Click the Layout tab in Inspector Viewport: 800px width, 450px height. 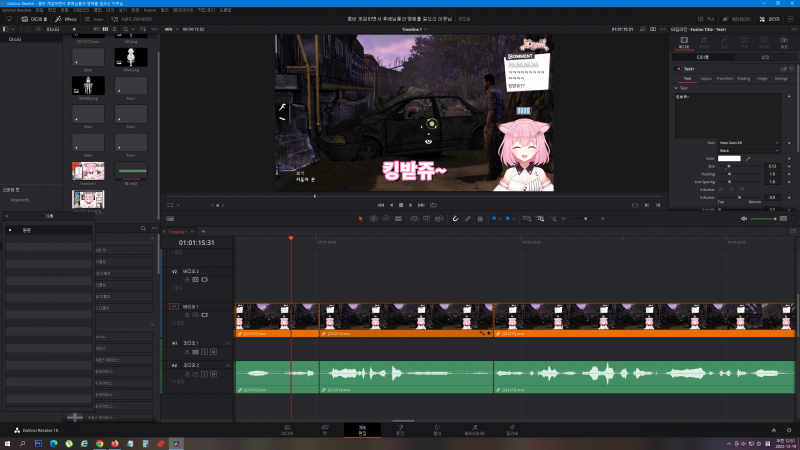706,78
